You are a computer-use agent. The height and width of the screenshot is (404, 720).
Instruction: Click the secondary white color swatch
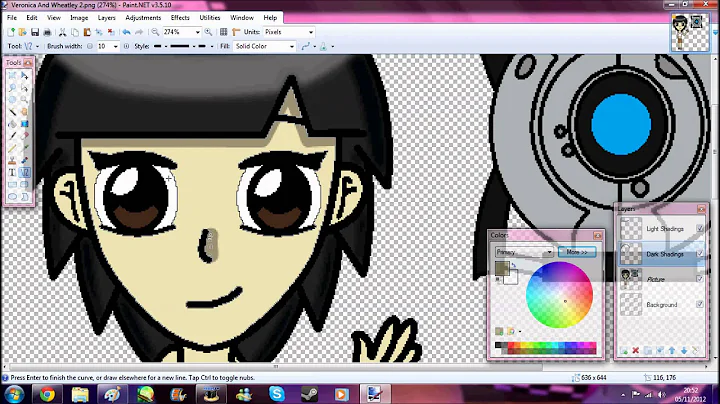tap(512, 278)
